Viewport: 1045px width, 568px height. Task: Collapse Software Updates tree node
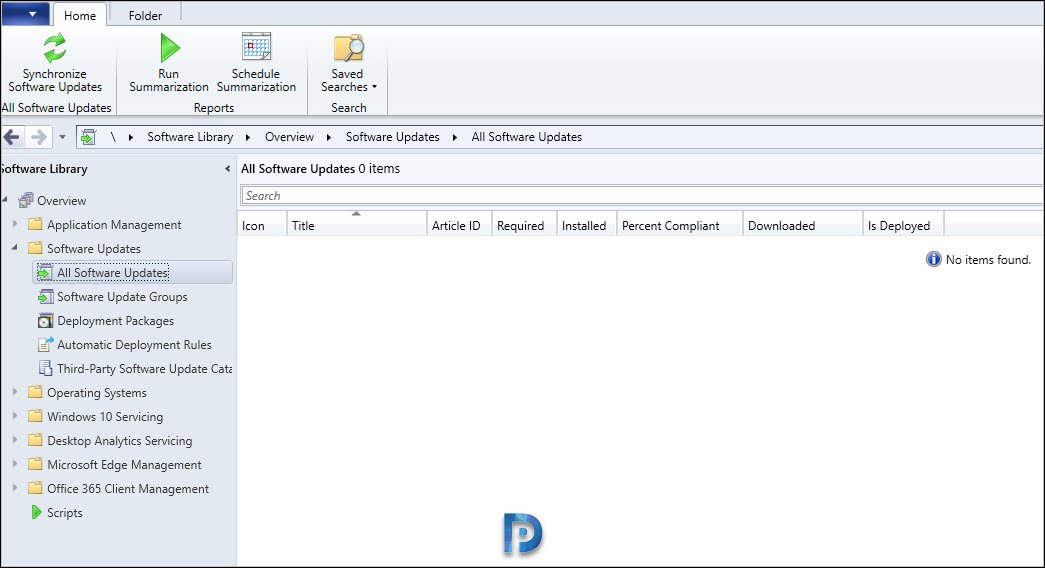(x=15, y=247)
